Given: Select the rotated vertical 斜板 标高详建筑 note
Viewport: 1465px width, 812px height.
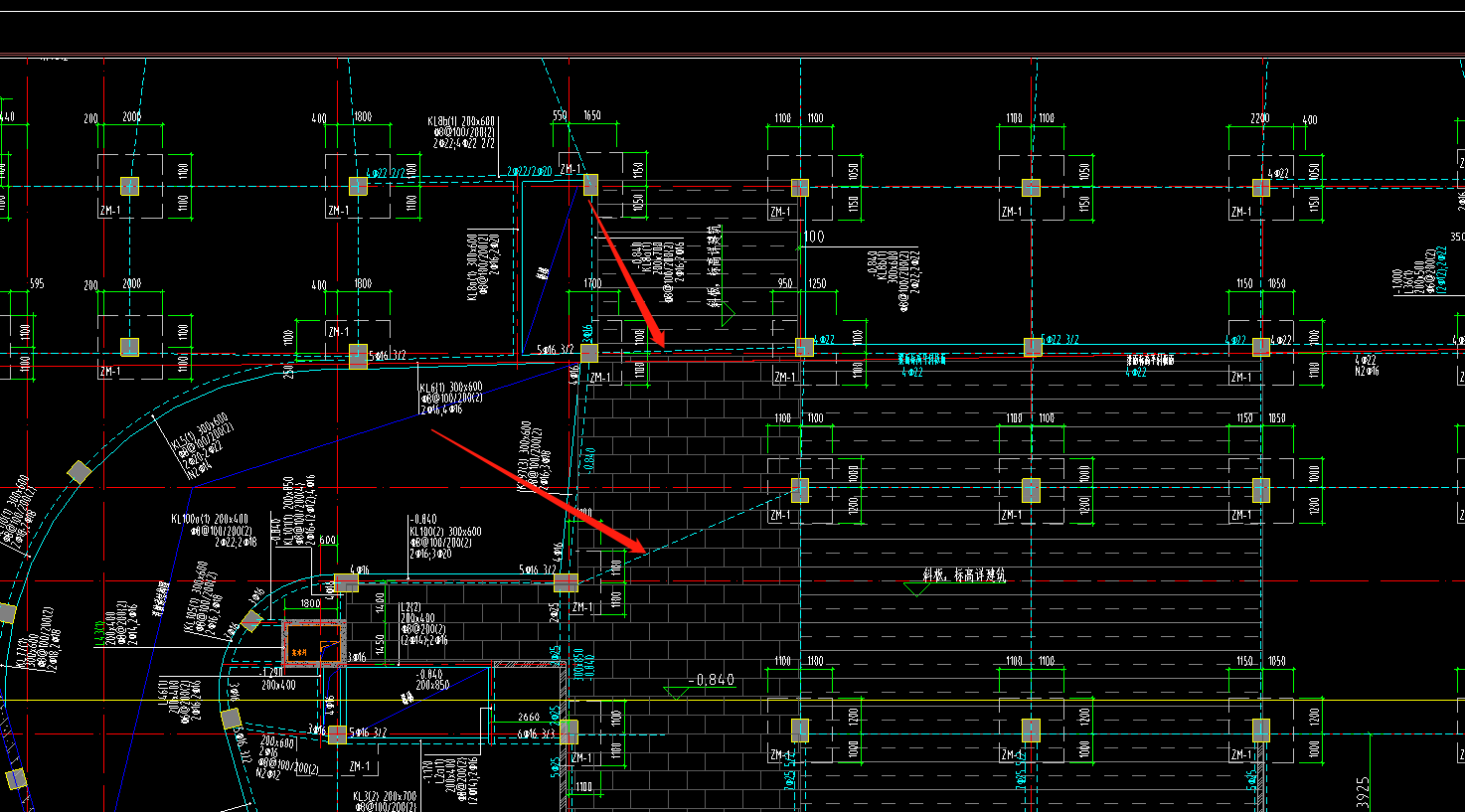Looking at the screenshot, I should click(x=714, y=265).
